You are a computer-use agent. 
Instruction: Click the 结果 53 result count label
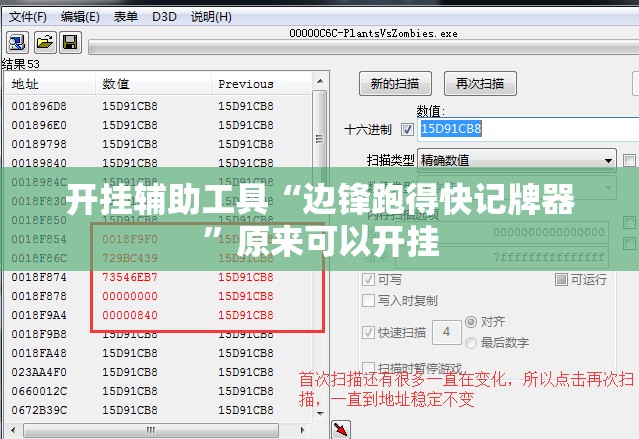(20, 64)
